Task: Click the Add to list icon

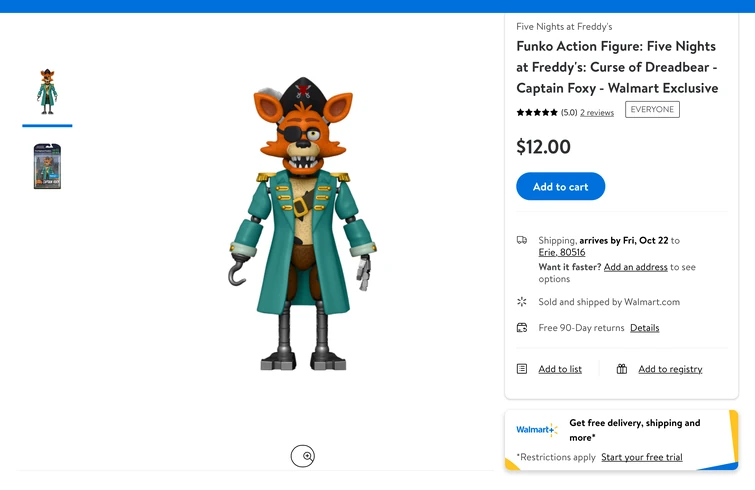Action: 522,369
